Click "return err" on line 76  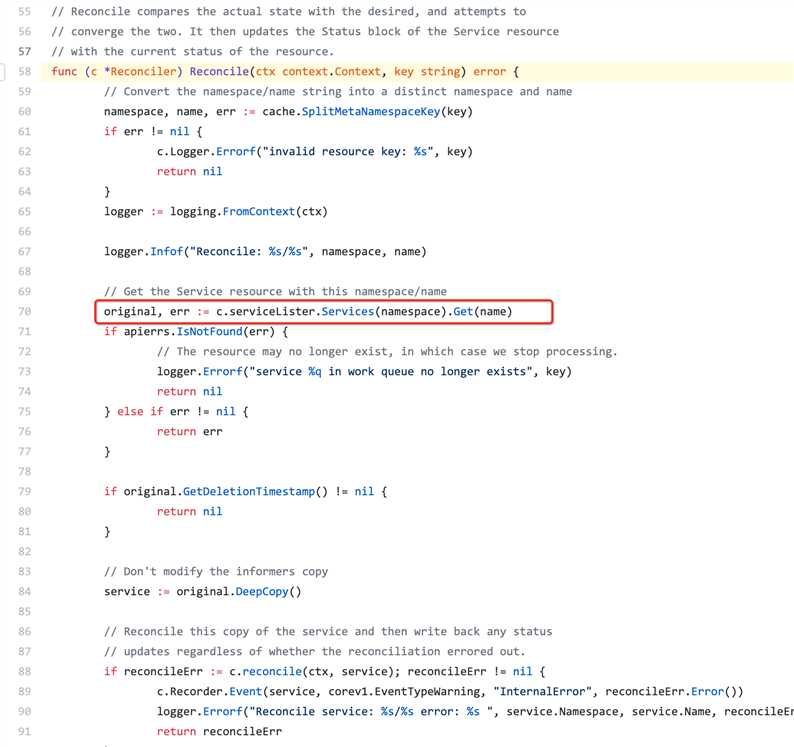[x=189, y=431]
